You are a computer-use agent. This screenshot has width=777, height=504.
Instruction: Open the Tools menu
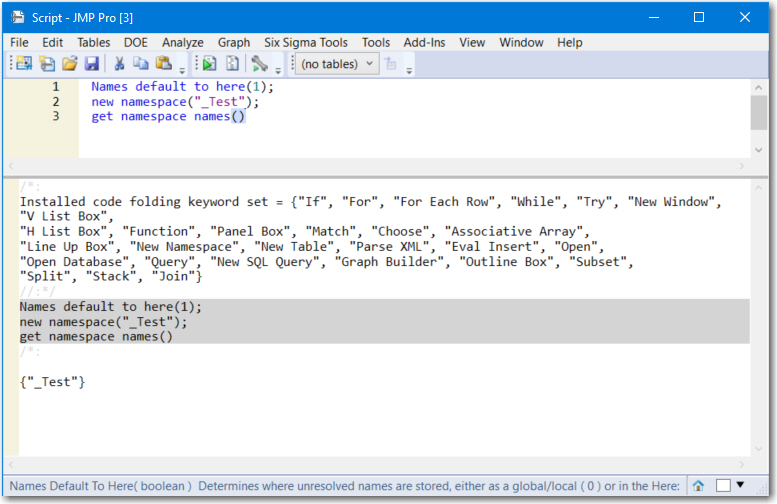click(376, 43)
